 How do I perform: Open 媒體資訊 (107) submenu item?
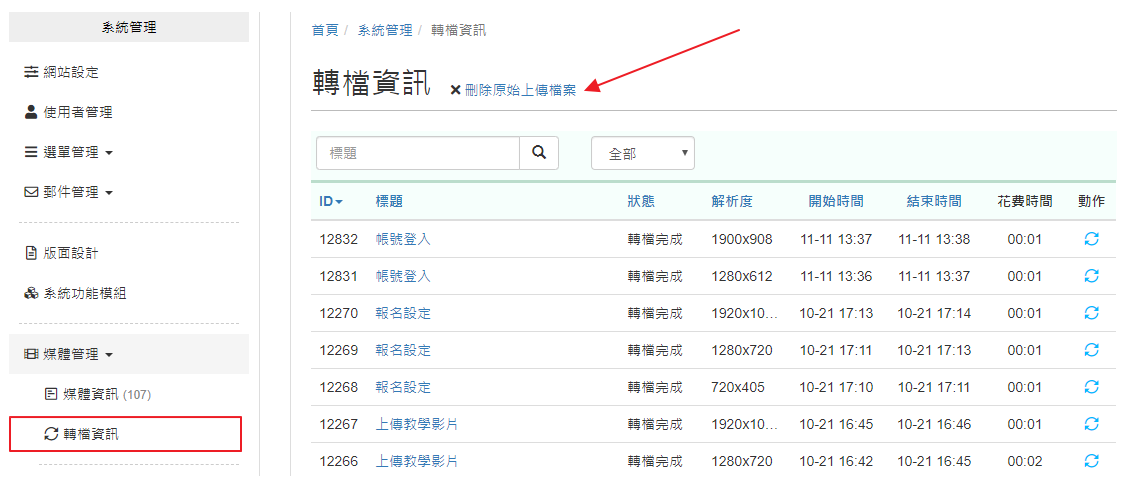[98, 394]
